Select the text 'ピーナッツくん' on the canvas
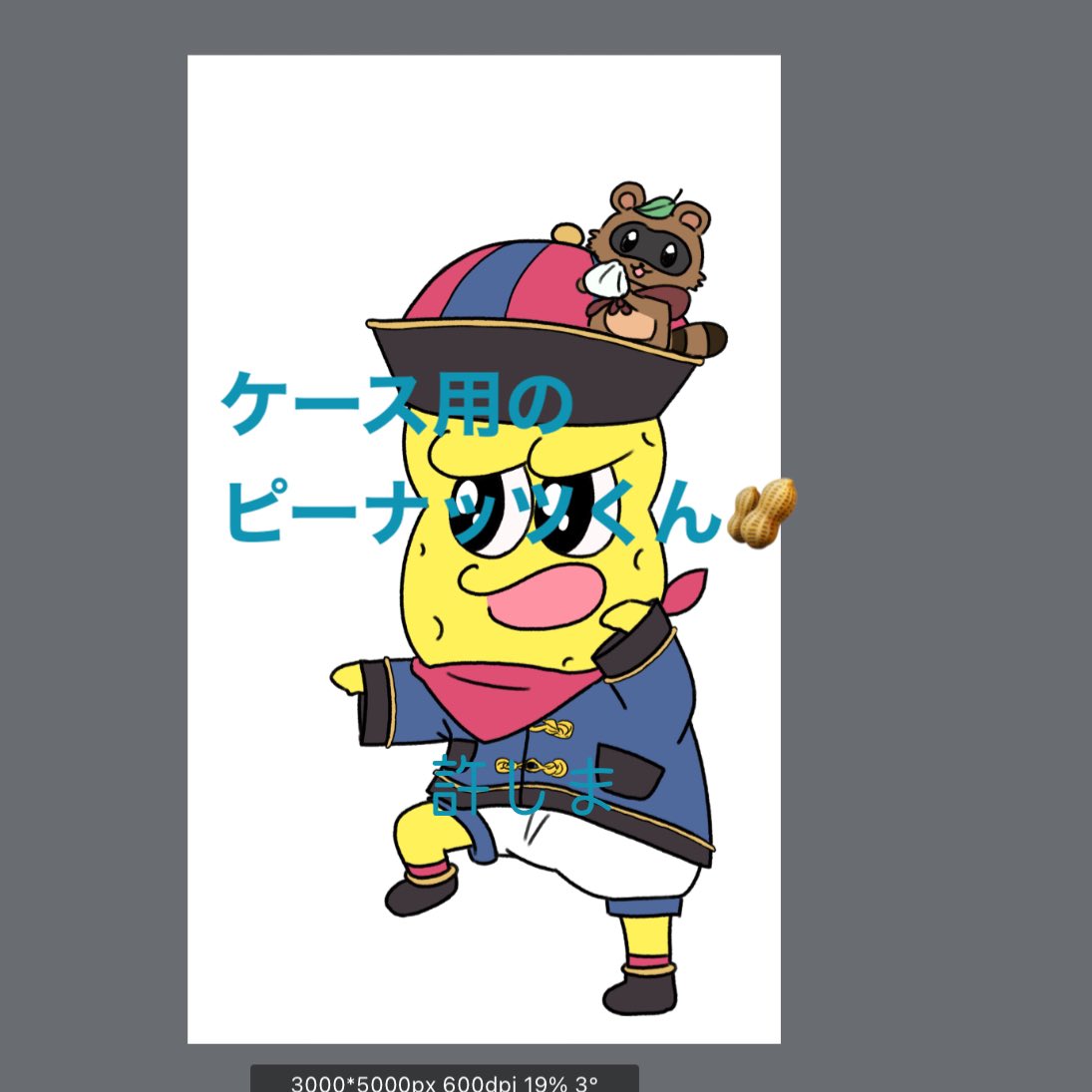Image resolution: width=1092 pixels, height=1092 pixels. [472, 512]
